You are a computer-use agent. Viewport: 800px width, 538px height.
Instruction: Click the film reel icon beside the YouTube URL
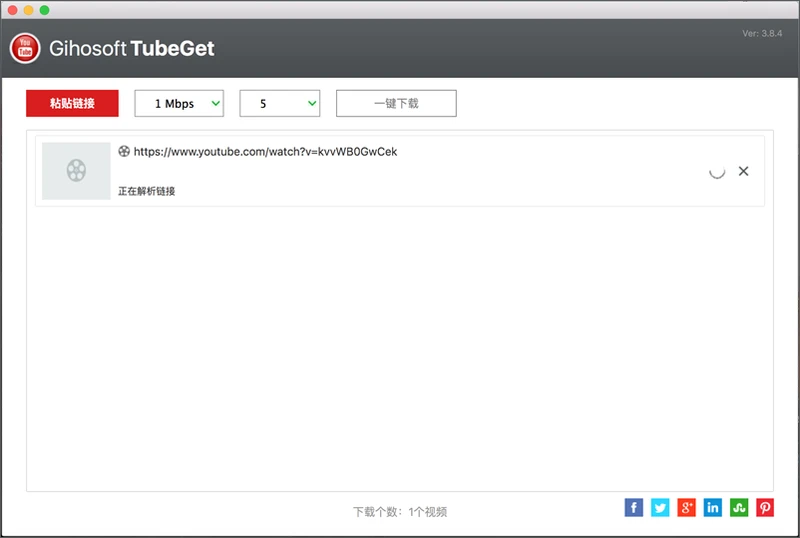pyautogui.click(x=124, y=151)
